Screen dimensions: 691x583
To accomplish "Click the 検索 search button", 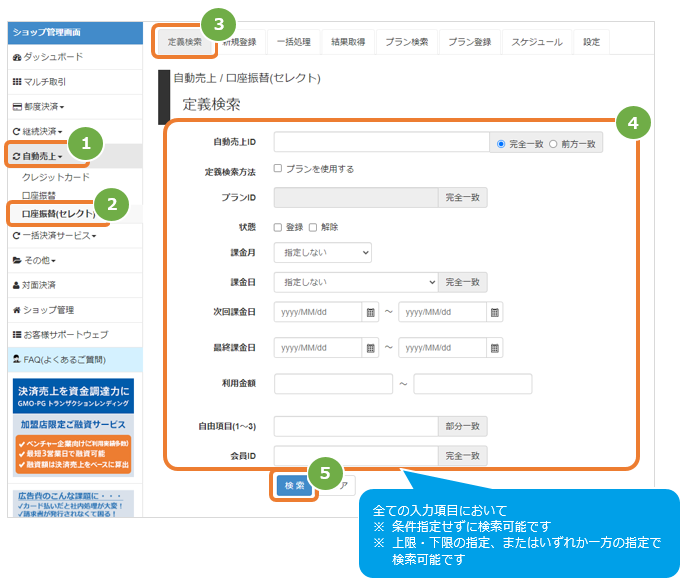I will click(294, 485).
